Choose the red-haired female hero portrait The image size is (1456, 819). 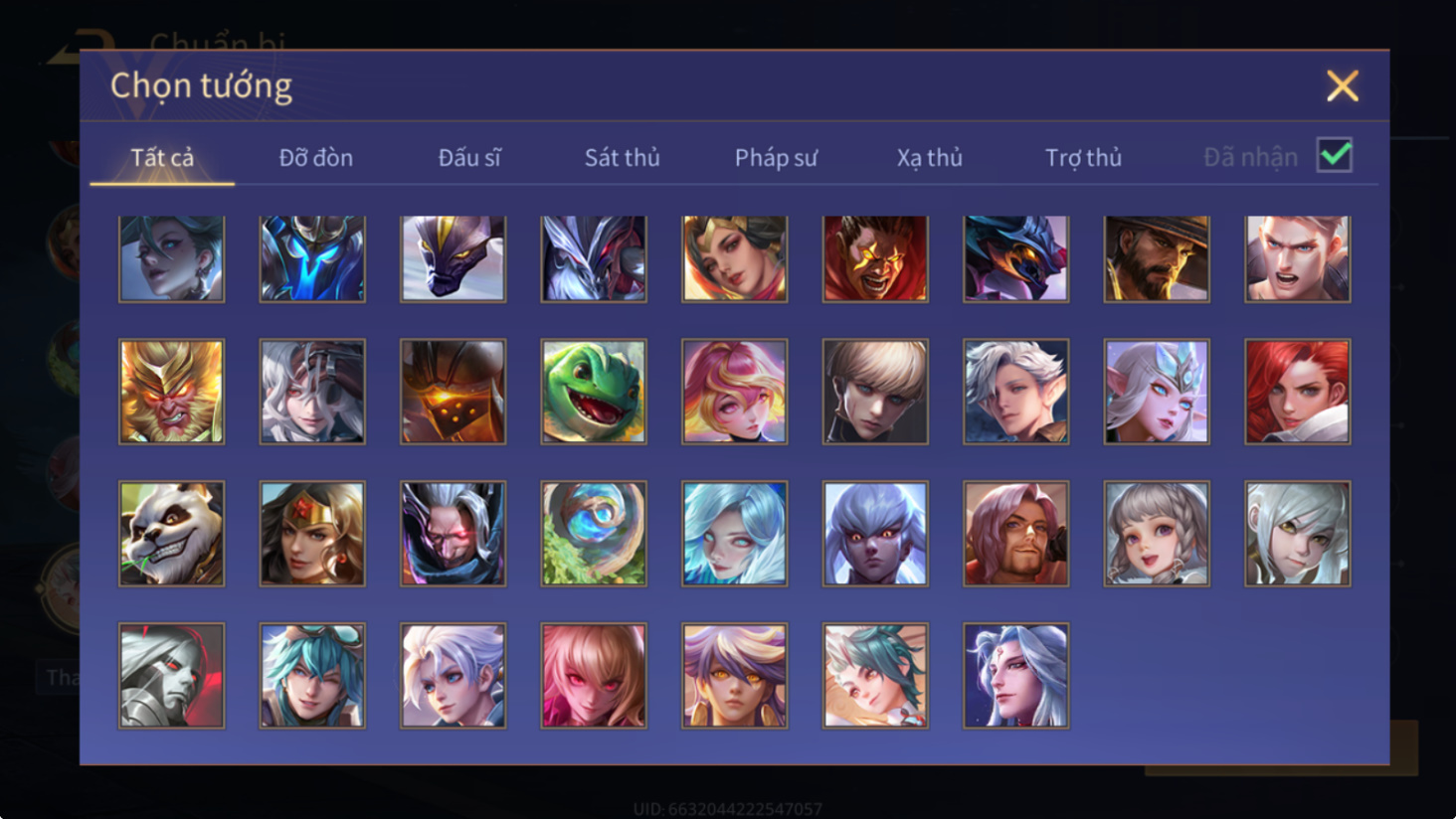1298,392
